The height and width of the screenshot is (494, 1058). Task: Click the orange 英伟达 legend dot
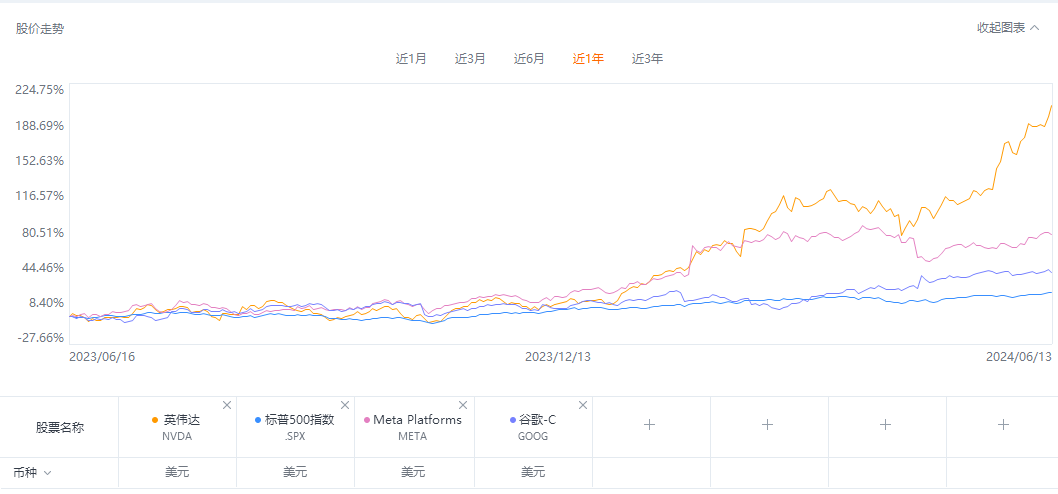pyautogui.click(x=155, y=420)
